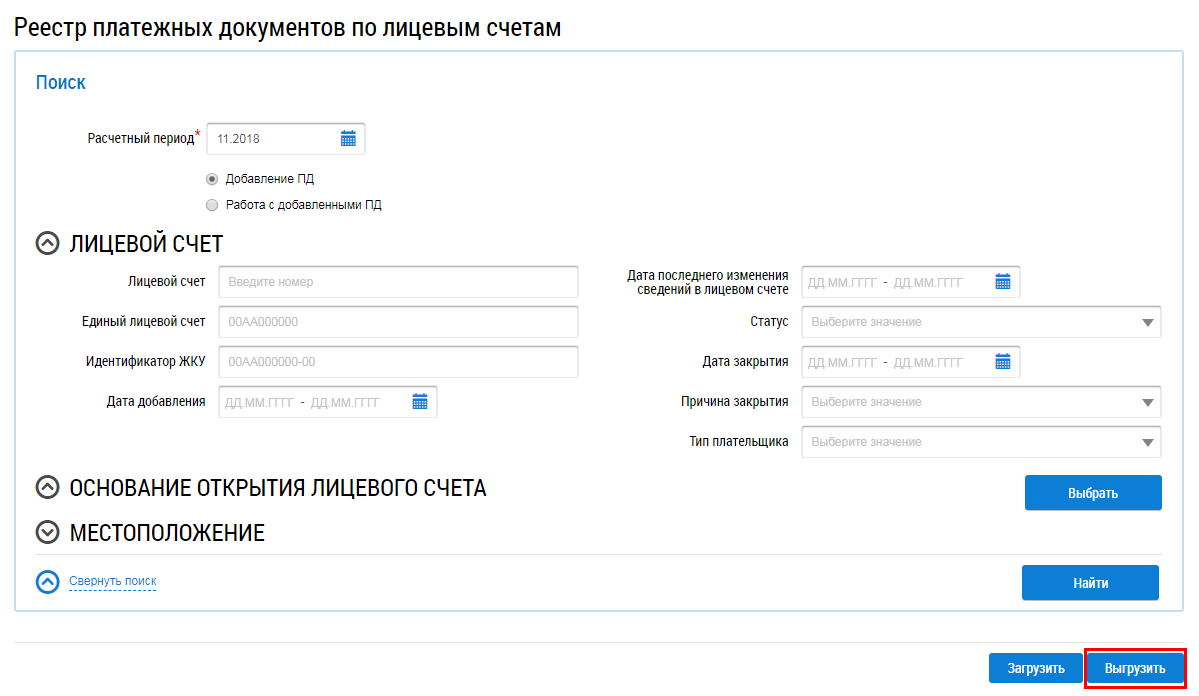This screenshot has height=696, width=1199.
Task: Open the Тип плательщика dropdown
Action: 981,442
